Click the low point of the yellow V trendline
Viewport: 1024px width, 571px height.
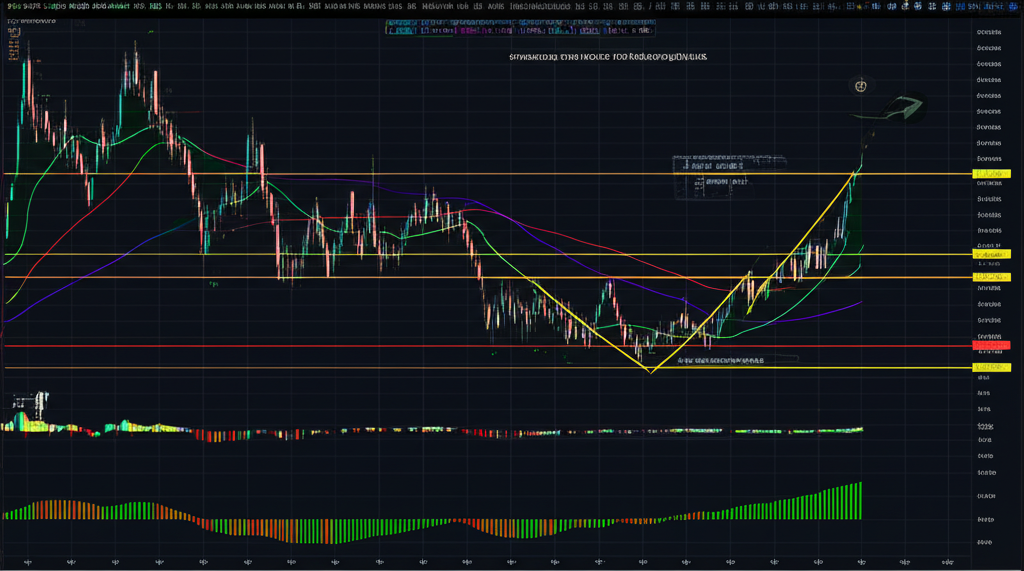coord(651,372)
